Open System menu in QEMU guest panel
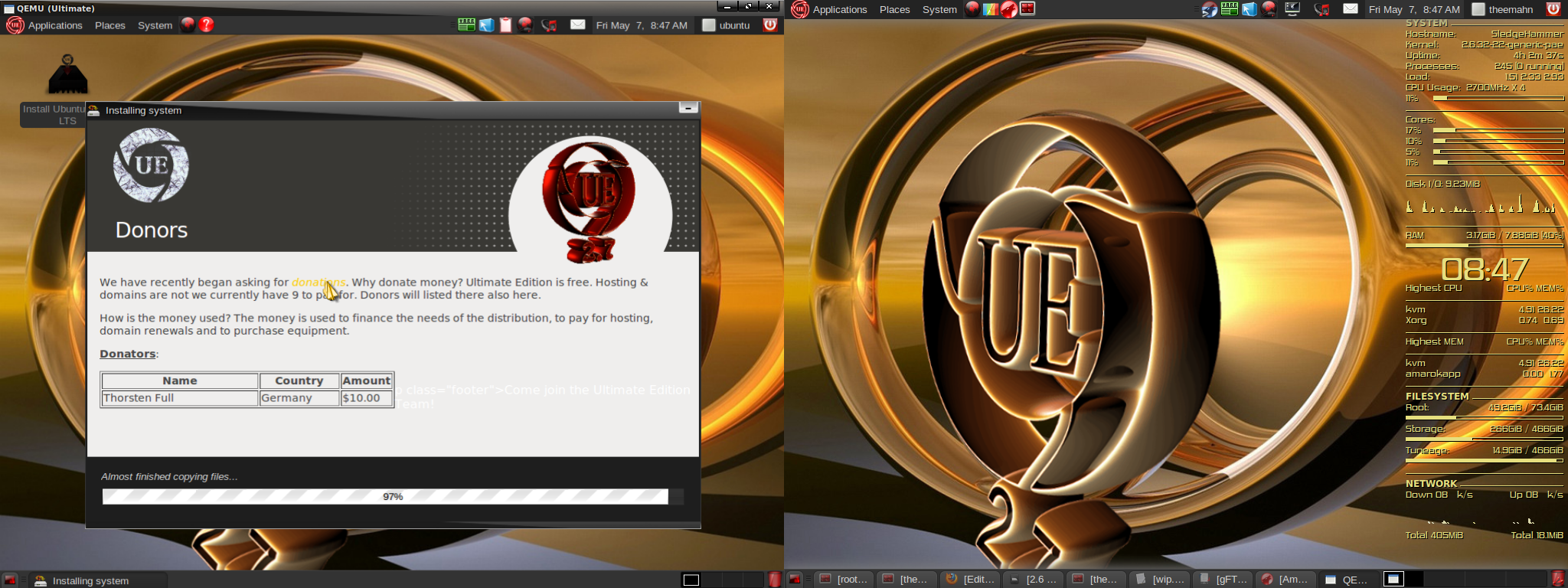This screenshot has height=588, width=1568. pyautogui.click(x=155, y=25)
